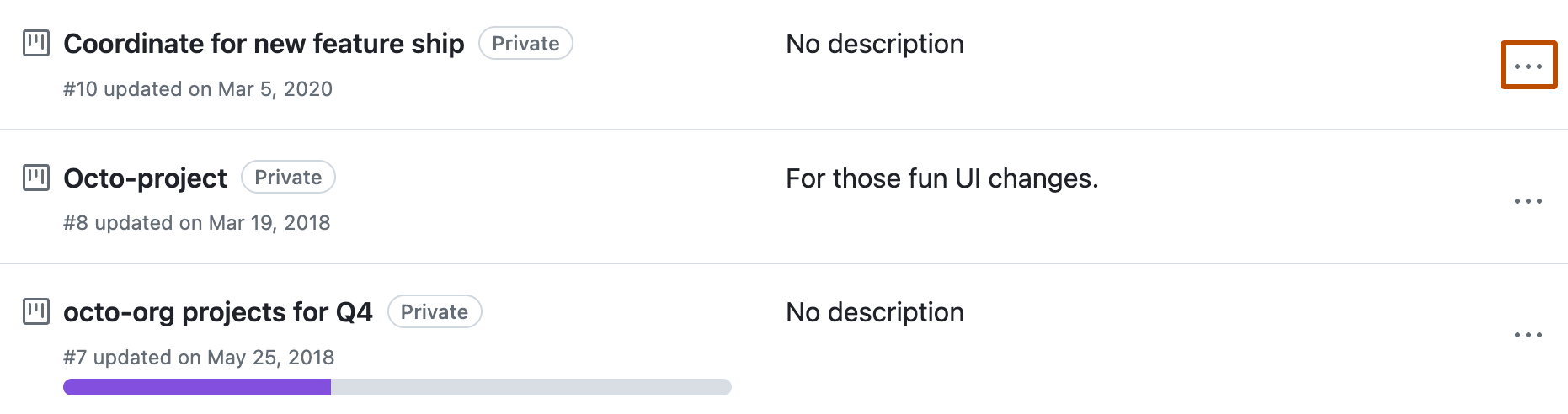
Task: Click '#8 updated on Mar 19, 2018' text
Action: click(196, 223)
